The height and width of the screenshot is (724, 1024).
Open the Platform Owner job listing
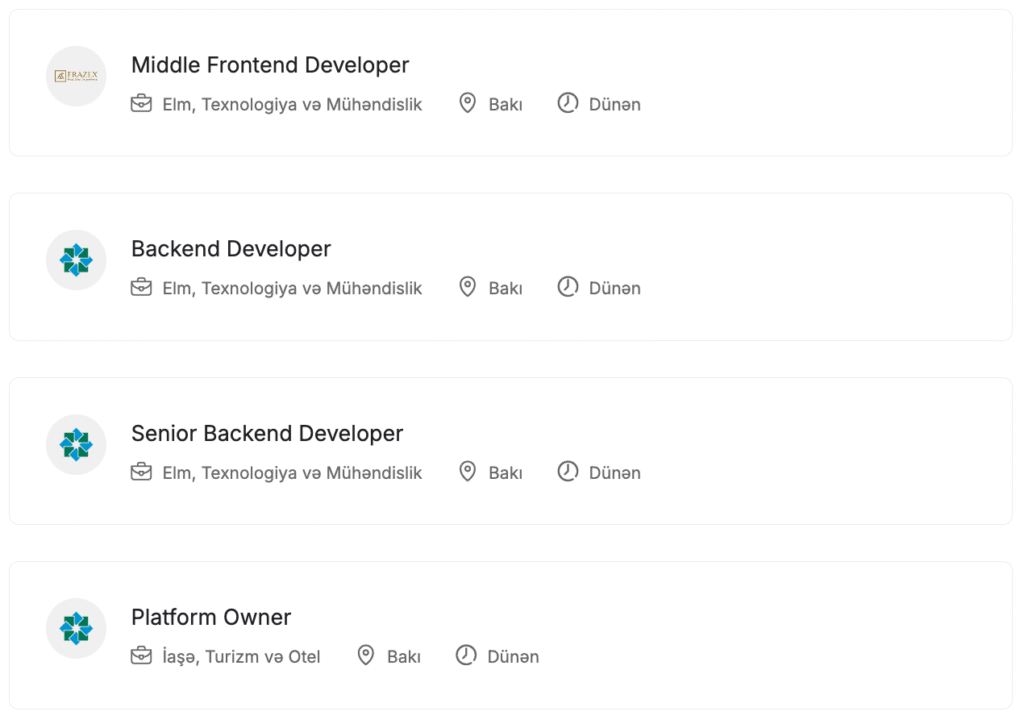[211, 617]
